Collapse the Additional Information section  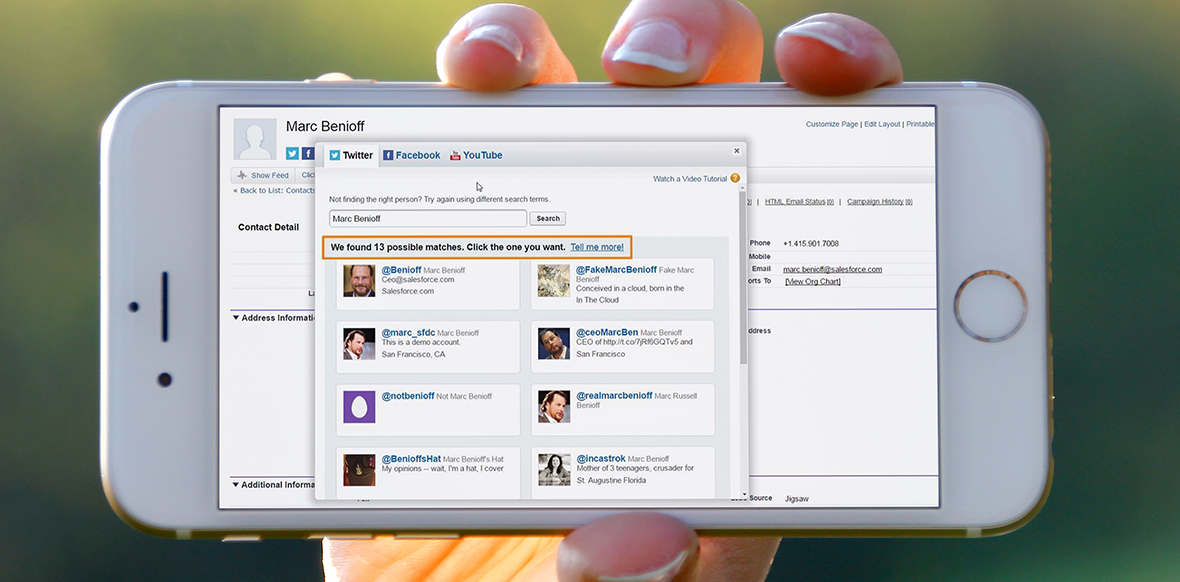tap(235, 485)
